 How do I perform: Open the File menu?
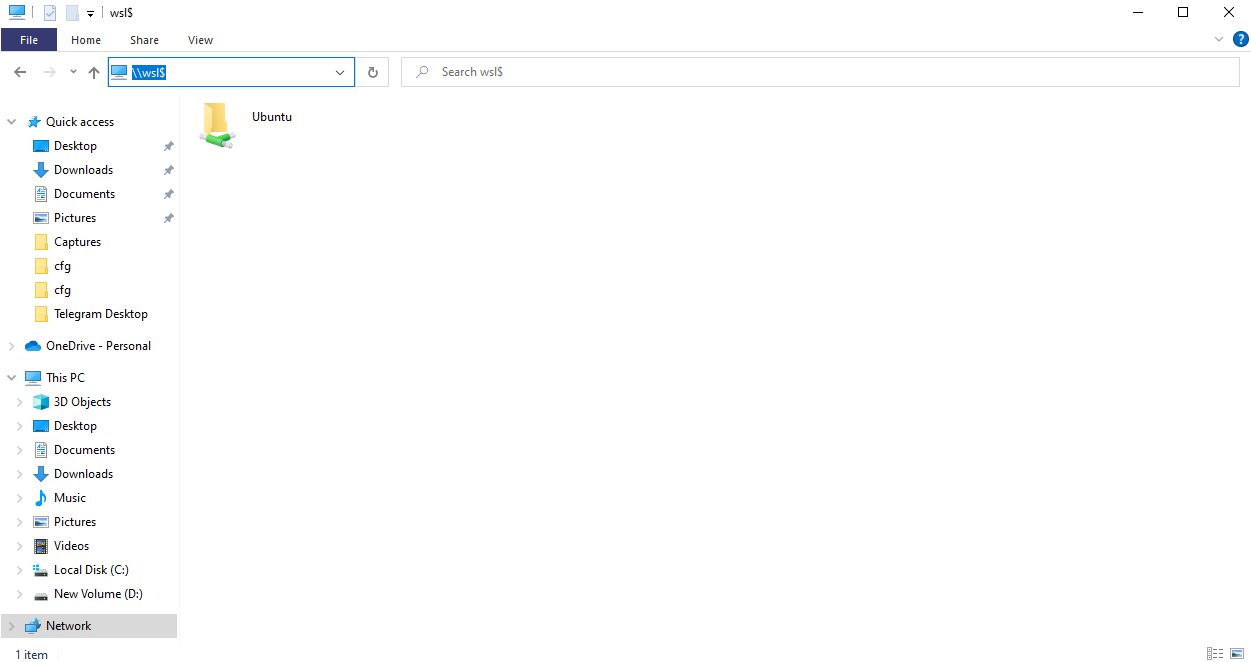click(29, 40)
